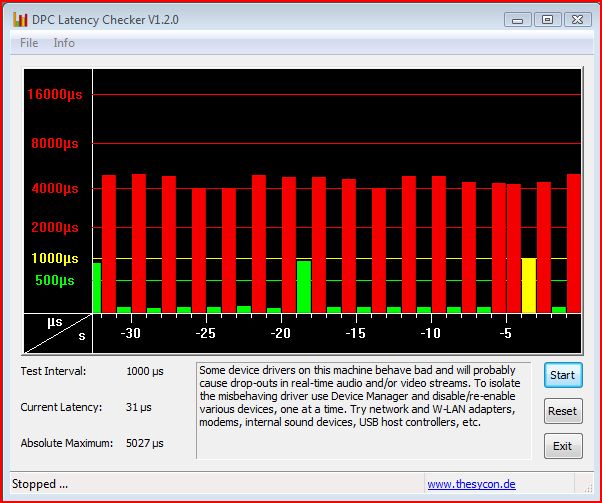The image size is (602, 503).
Task: Click the yellow latency bar in graph
Action: (x=529, y=285)
